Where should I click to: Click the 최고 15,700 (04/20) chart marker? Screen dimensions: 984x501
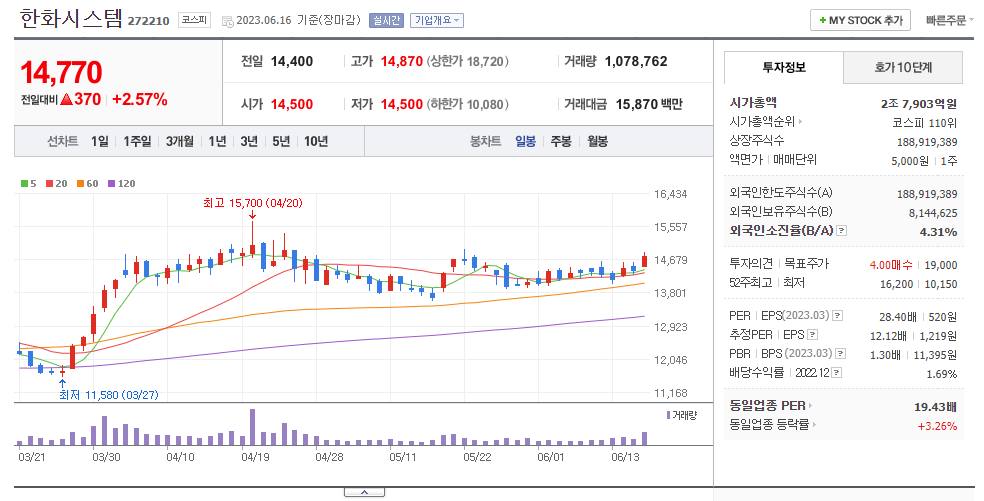tap(252, 203)
